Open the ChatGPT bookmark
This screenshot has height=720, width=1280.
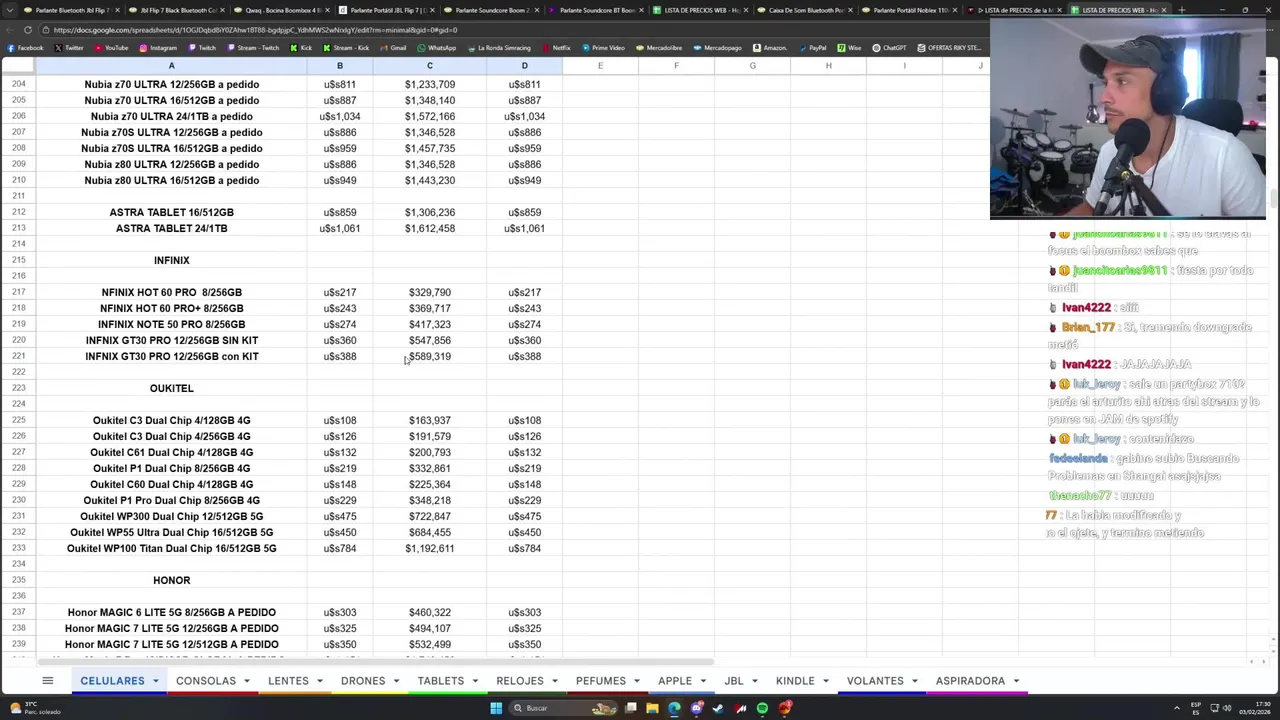point(889,48)
